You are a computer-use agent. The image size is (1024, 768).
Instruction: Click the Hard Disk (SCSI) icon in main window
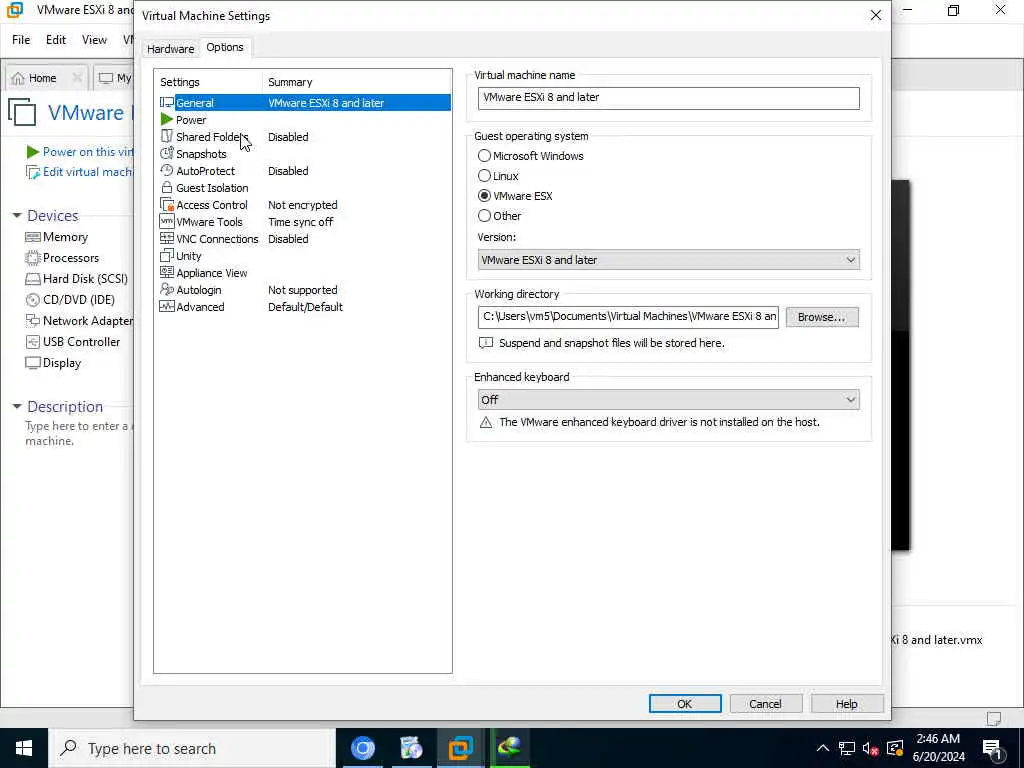pyautogui.click(x=33, y=279)
